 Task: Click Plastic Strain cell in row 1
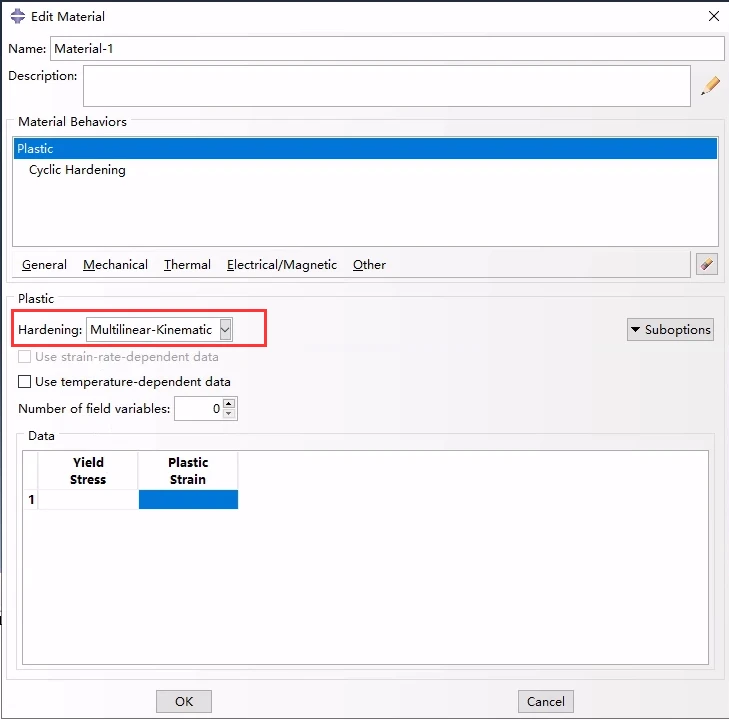[x=188, y=500]
